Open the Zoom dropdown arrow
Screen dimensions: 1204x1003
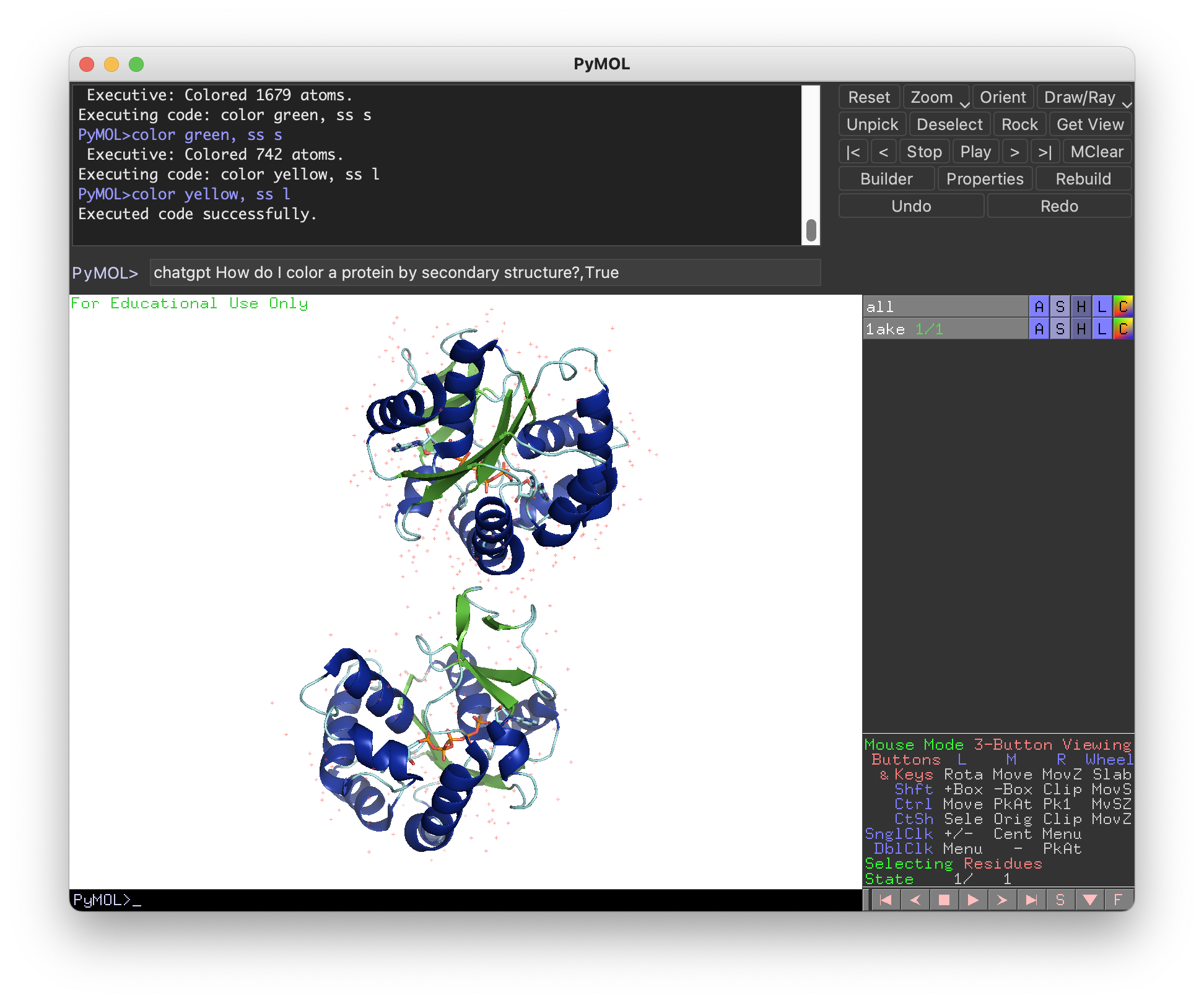click(x=964, y=104)
